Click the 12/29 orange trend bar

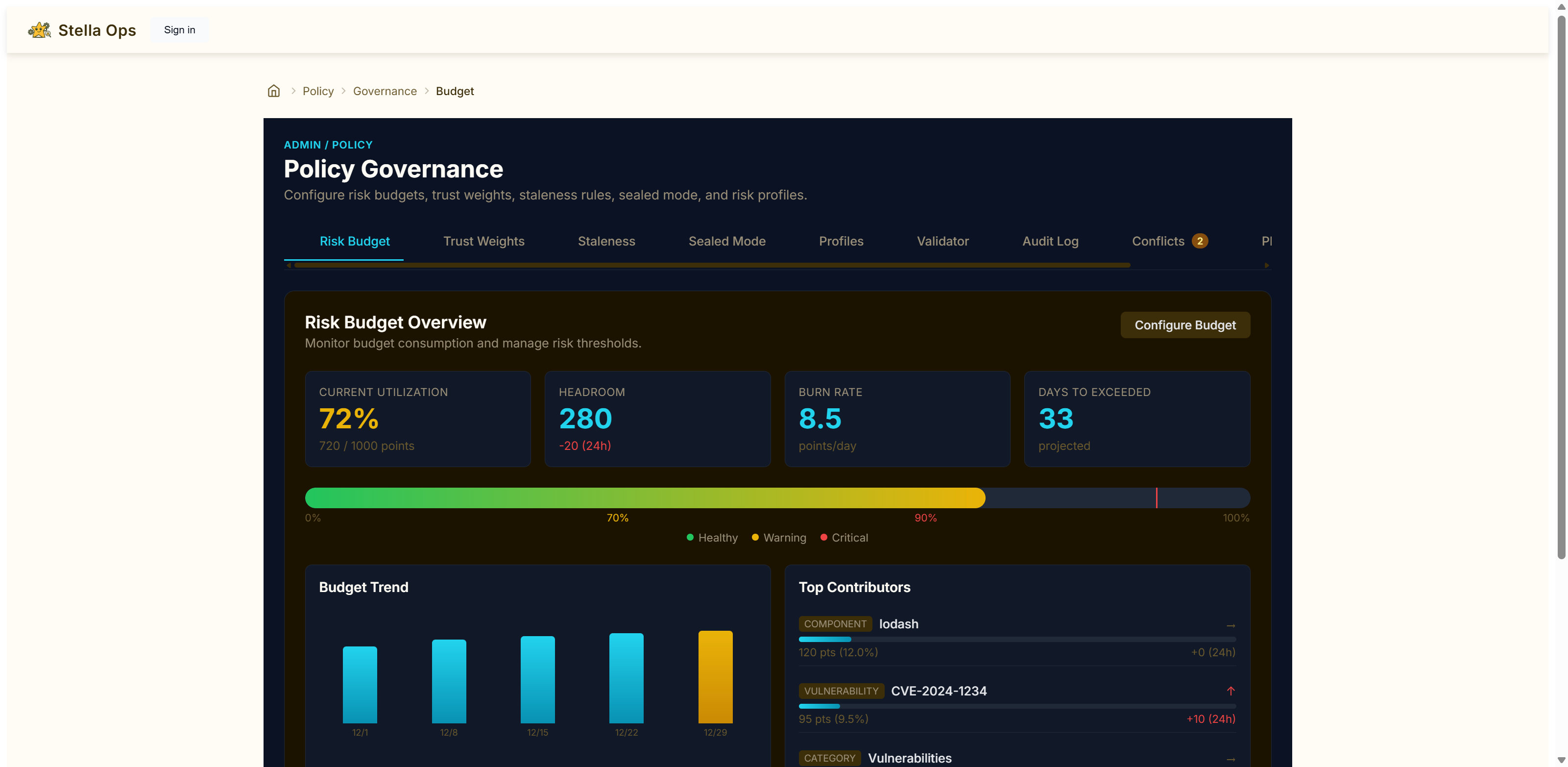715,676
